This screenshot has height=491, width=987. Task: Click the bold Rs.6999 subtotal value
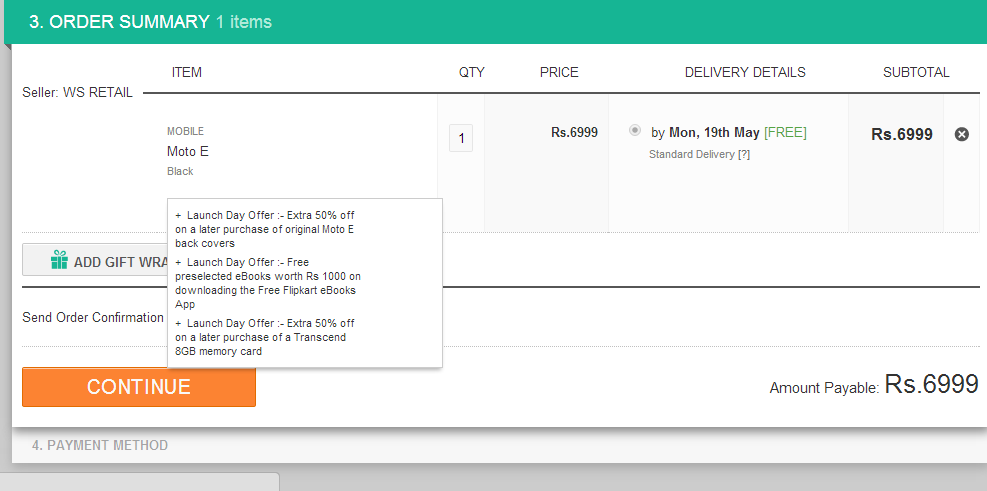point(901,134)
